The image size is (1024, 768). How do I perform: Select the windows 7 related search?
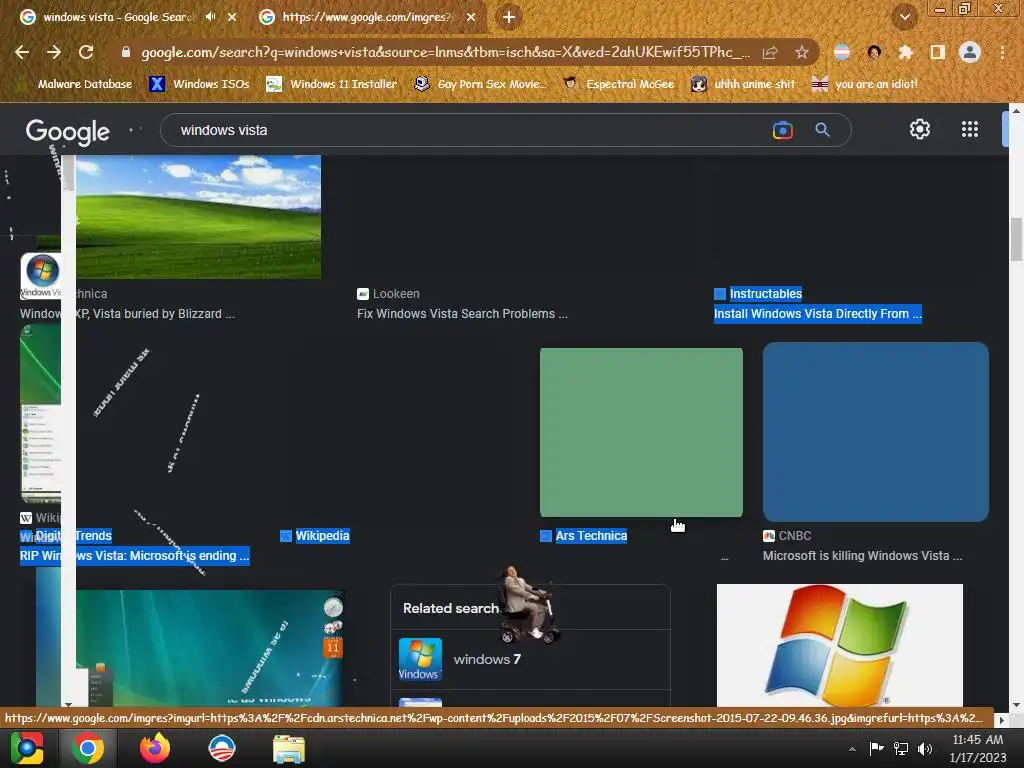point(530,660)
